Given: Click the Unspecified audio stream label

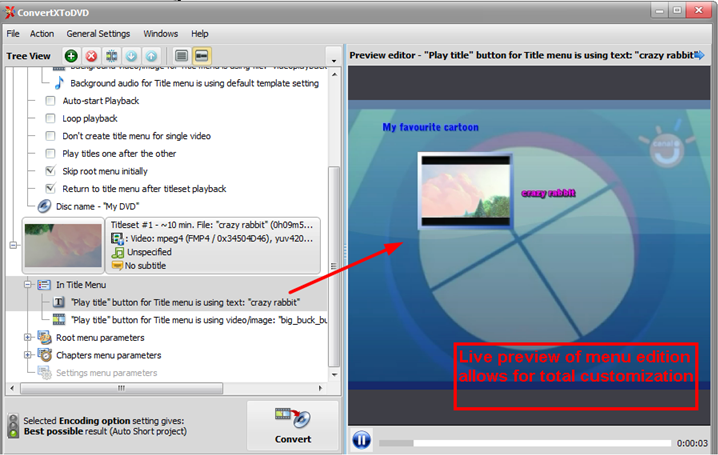Looking at the screenshot, I should 149,252.
